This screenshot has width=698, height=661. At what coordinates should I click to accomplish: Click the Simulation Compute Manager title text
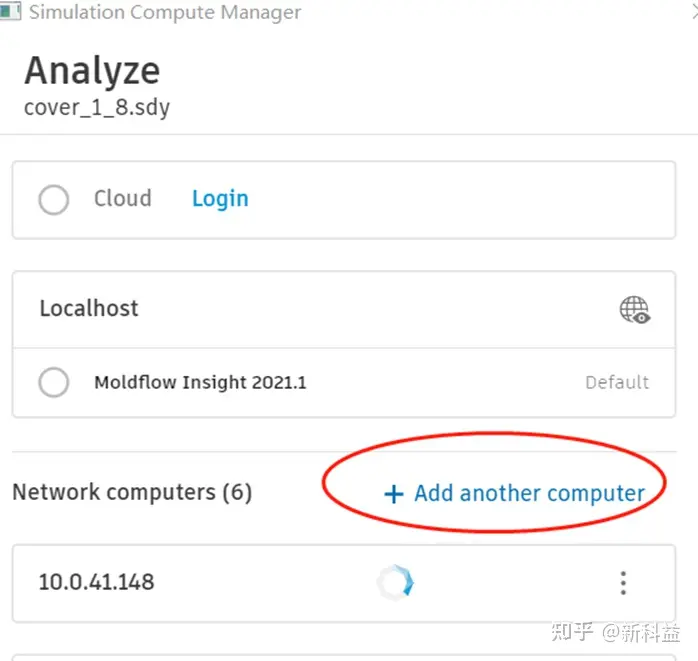165,13
